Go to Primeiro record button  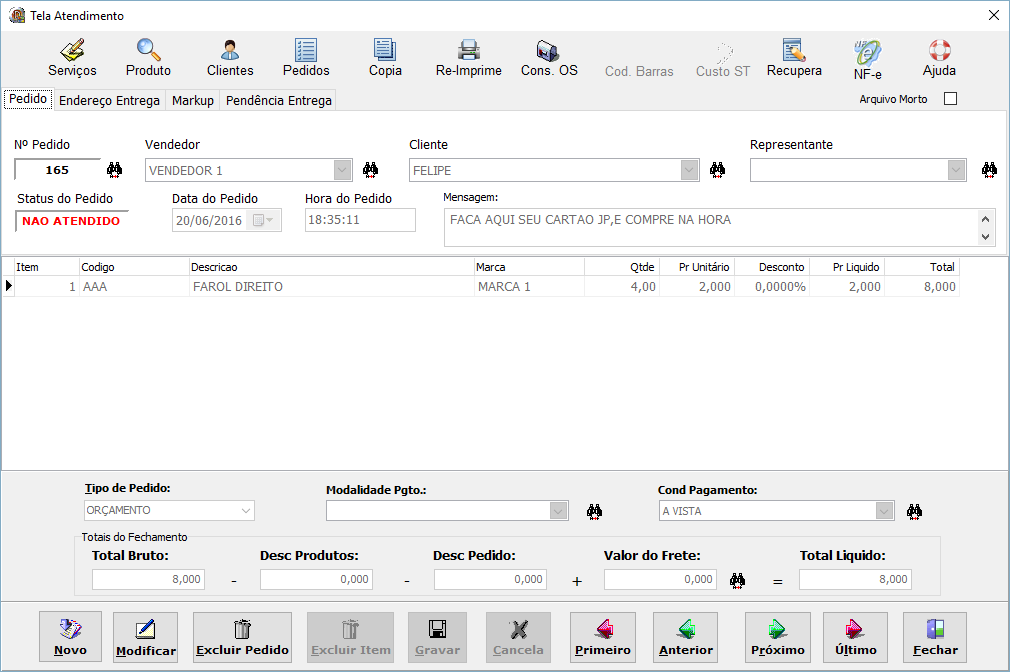(602, 637)
